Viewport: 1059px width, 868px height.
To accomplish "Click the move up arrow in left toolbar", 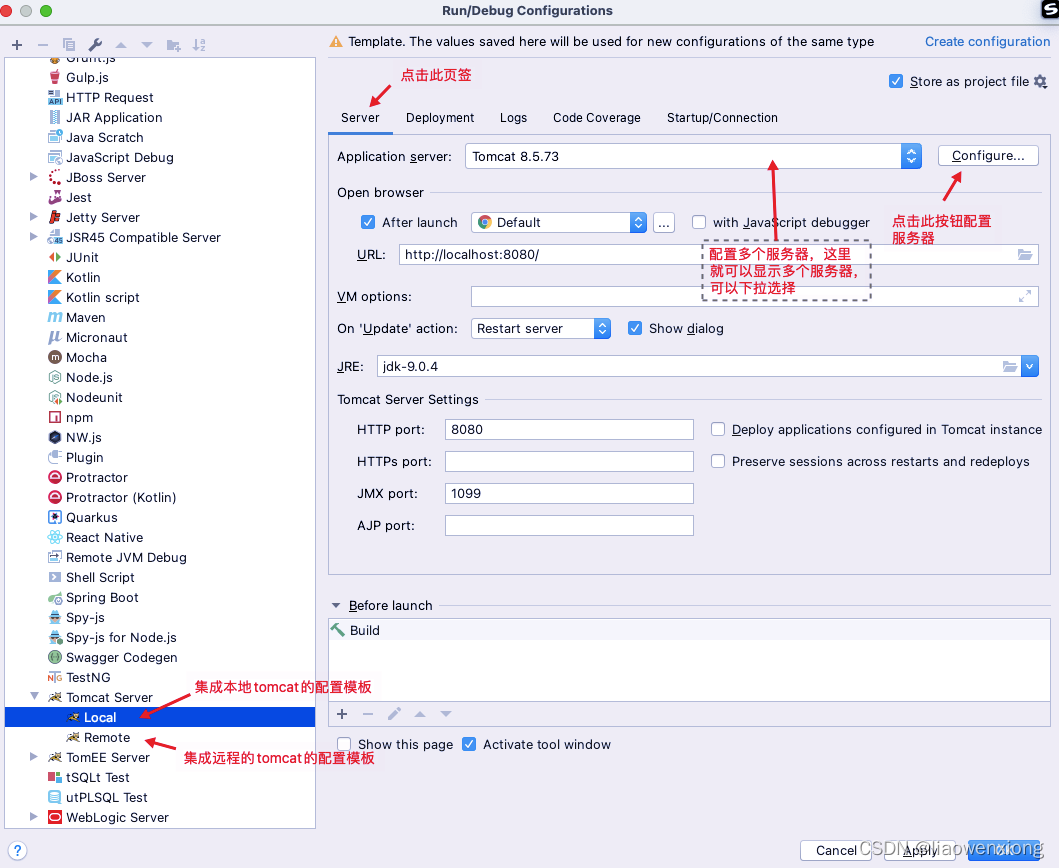I will (x=121, y=45).
